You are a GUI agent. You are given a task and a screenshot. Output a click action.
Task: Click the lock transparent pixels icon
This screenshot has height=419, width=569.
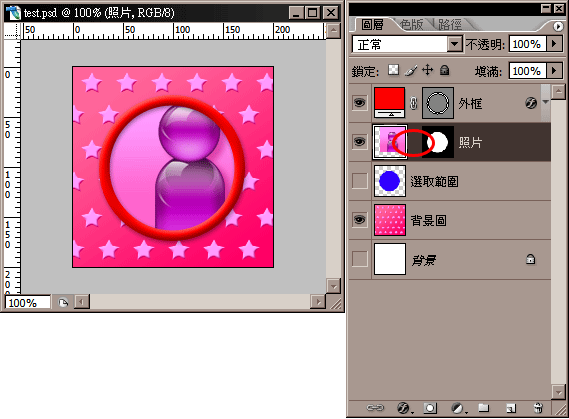[393, 70]
